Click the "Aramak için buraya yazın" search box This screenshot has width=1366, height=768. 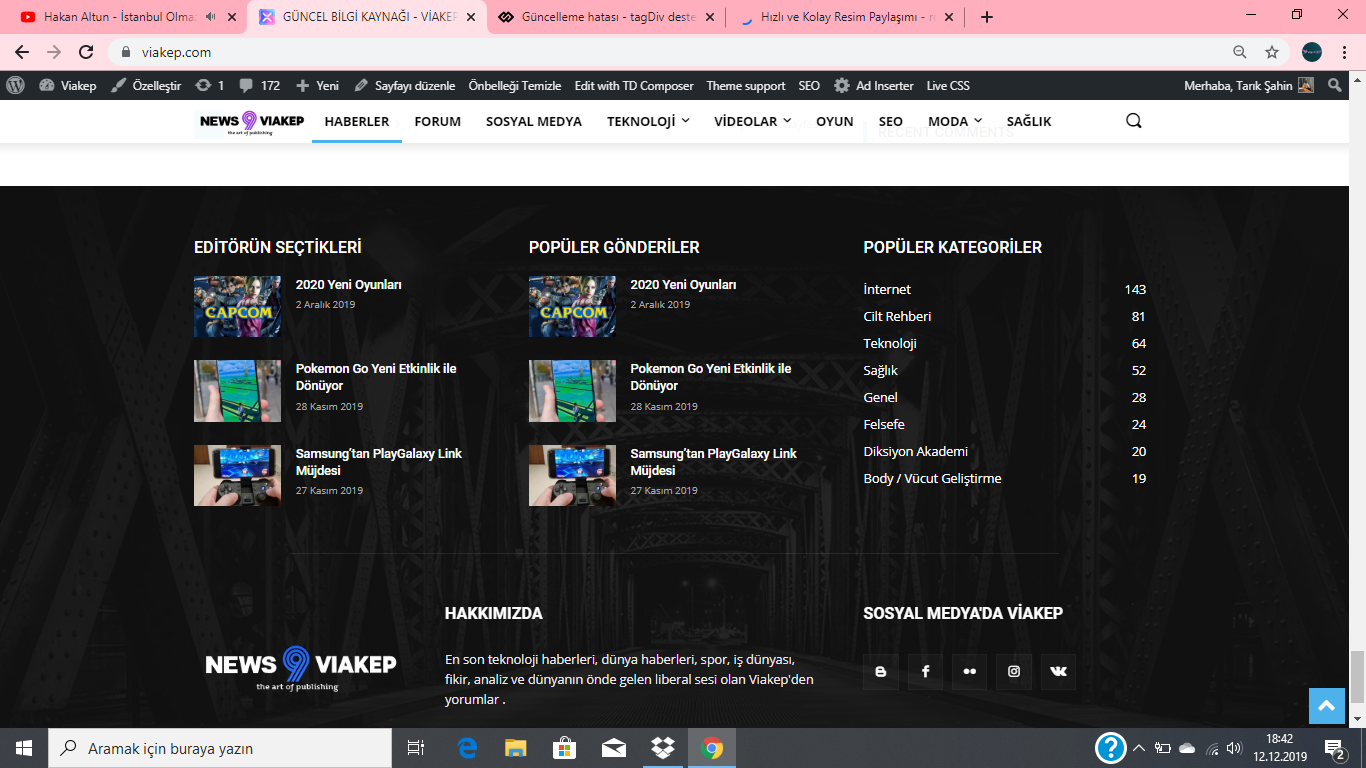coord(220,748)
